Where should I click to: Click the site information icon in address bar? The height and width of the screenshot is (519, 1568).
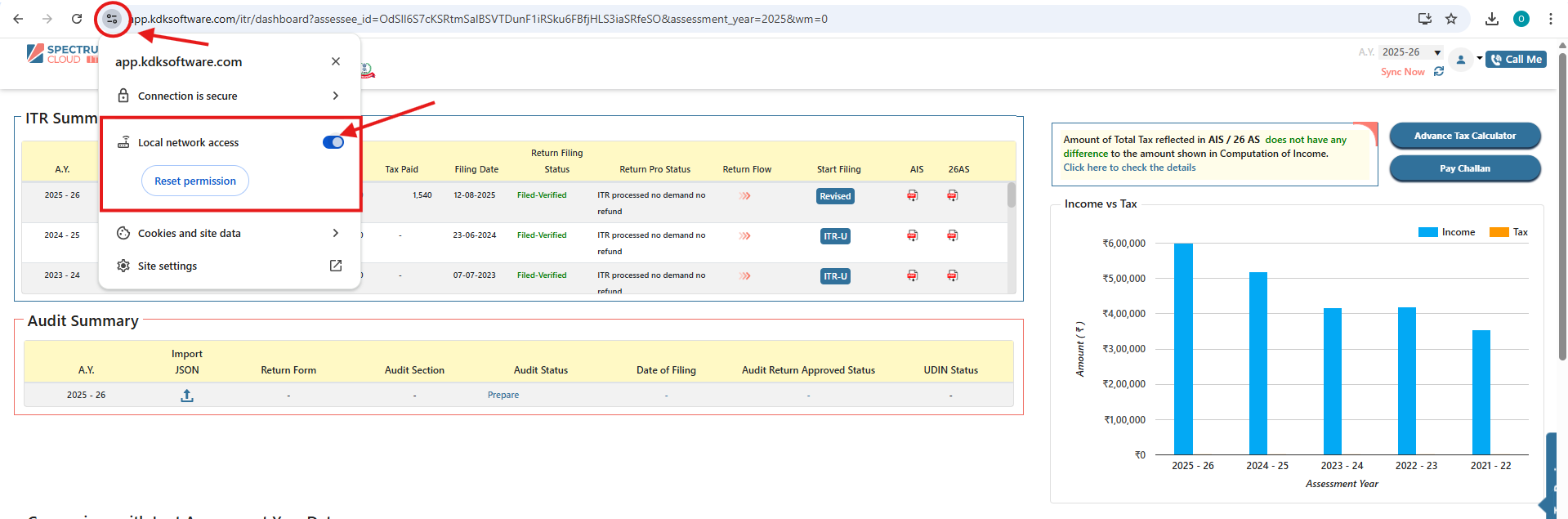click(112, 19)
